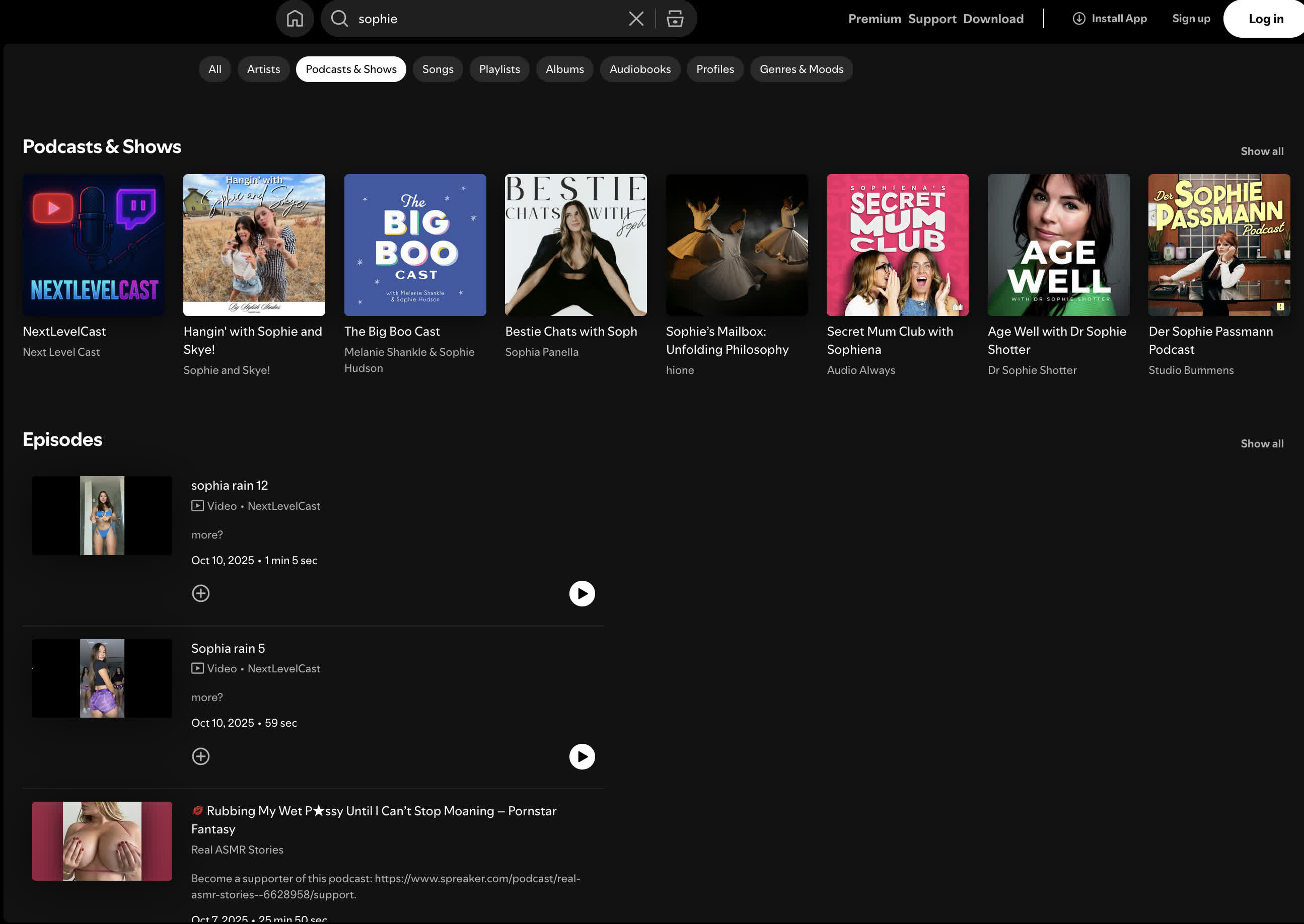
Task: Select the Songs filter chip
Action: (x=437, y=69)
